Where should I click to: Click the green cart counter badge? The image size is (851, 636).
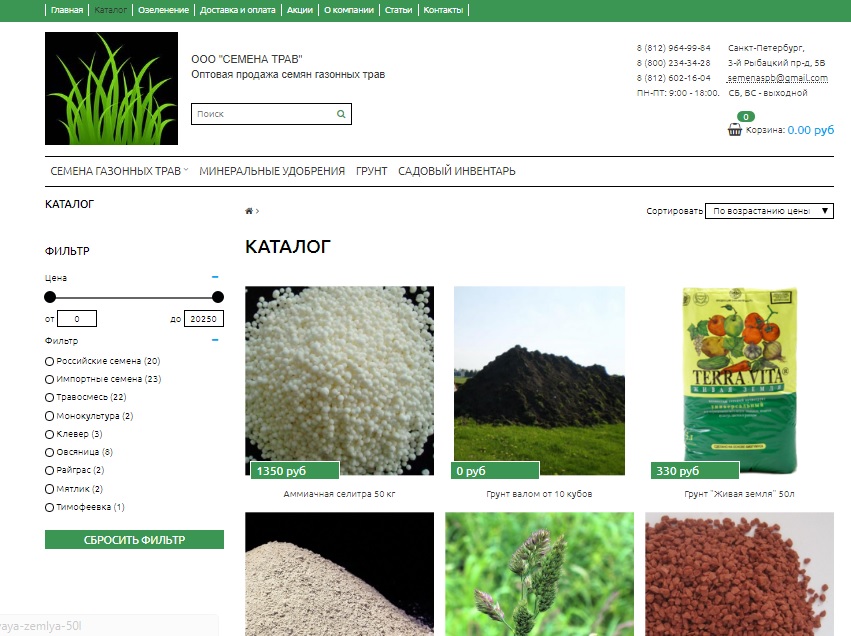(x=746, y=117)
